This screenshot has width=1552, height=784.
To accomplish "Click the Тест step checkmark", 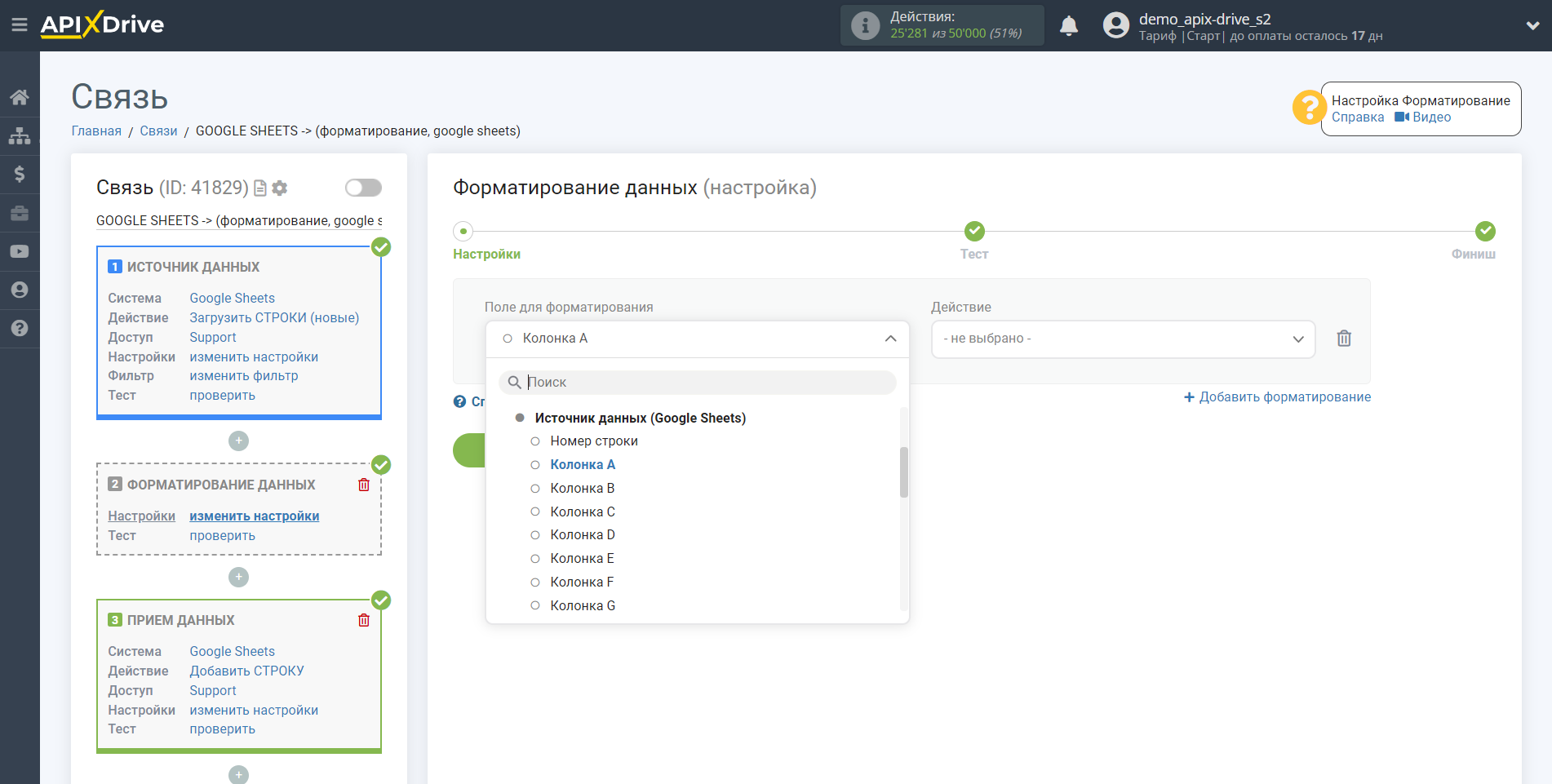I will coord(974,231).
